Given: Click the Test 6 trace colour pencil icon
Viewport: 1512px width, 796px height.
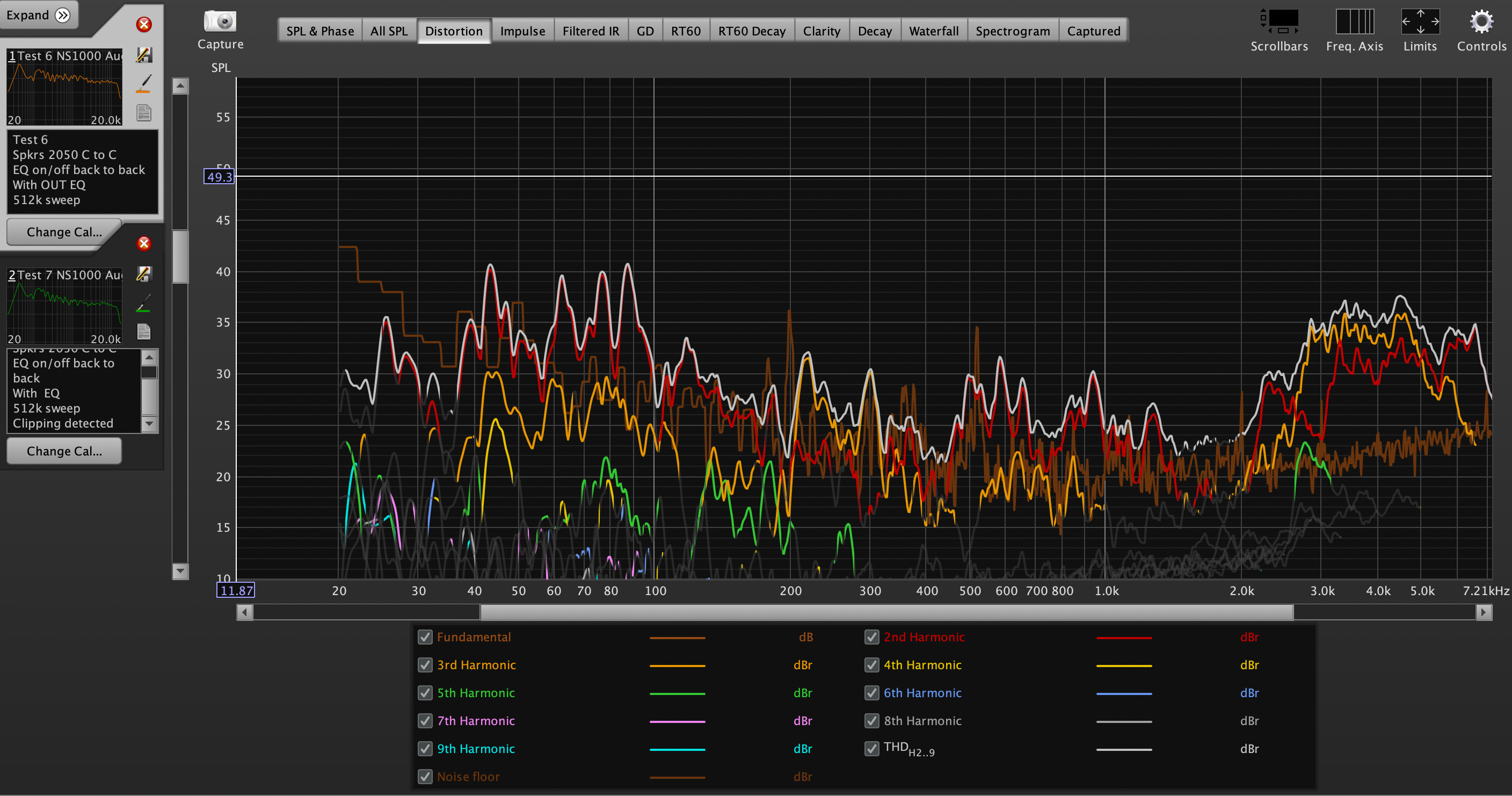Looking at the screenshot, I should [x=144, y=83].
